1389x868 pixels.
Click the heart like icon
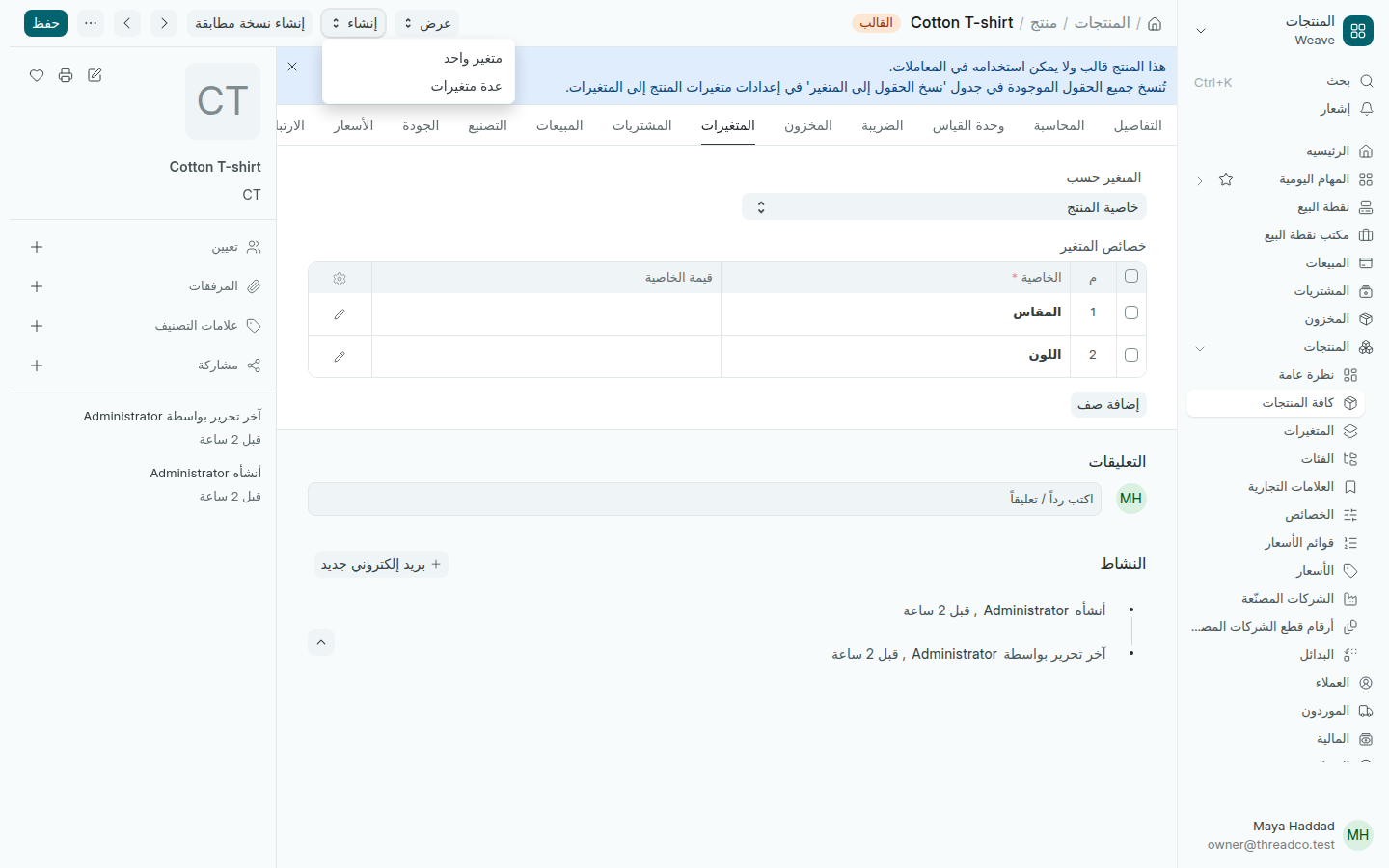pyautogui.click(x=37, y=75)
